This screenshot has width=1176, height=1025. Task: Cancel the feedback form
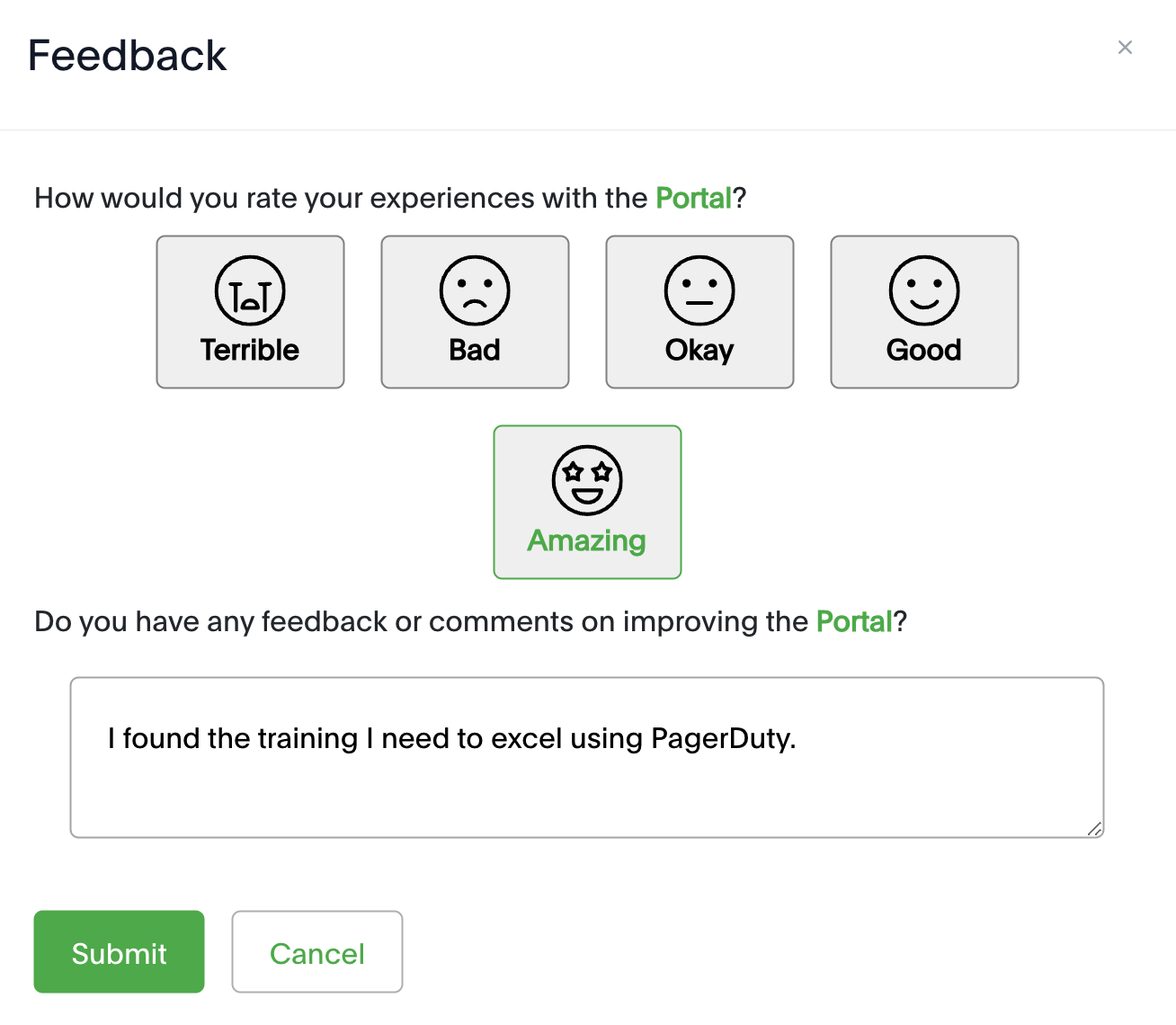pos(317,952)
